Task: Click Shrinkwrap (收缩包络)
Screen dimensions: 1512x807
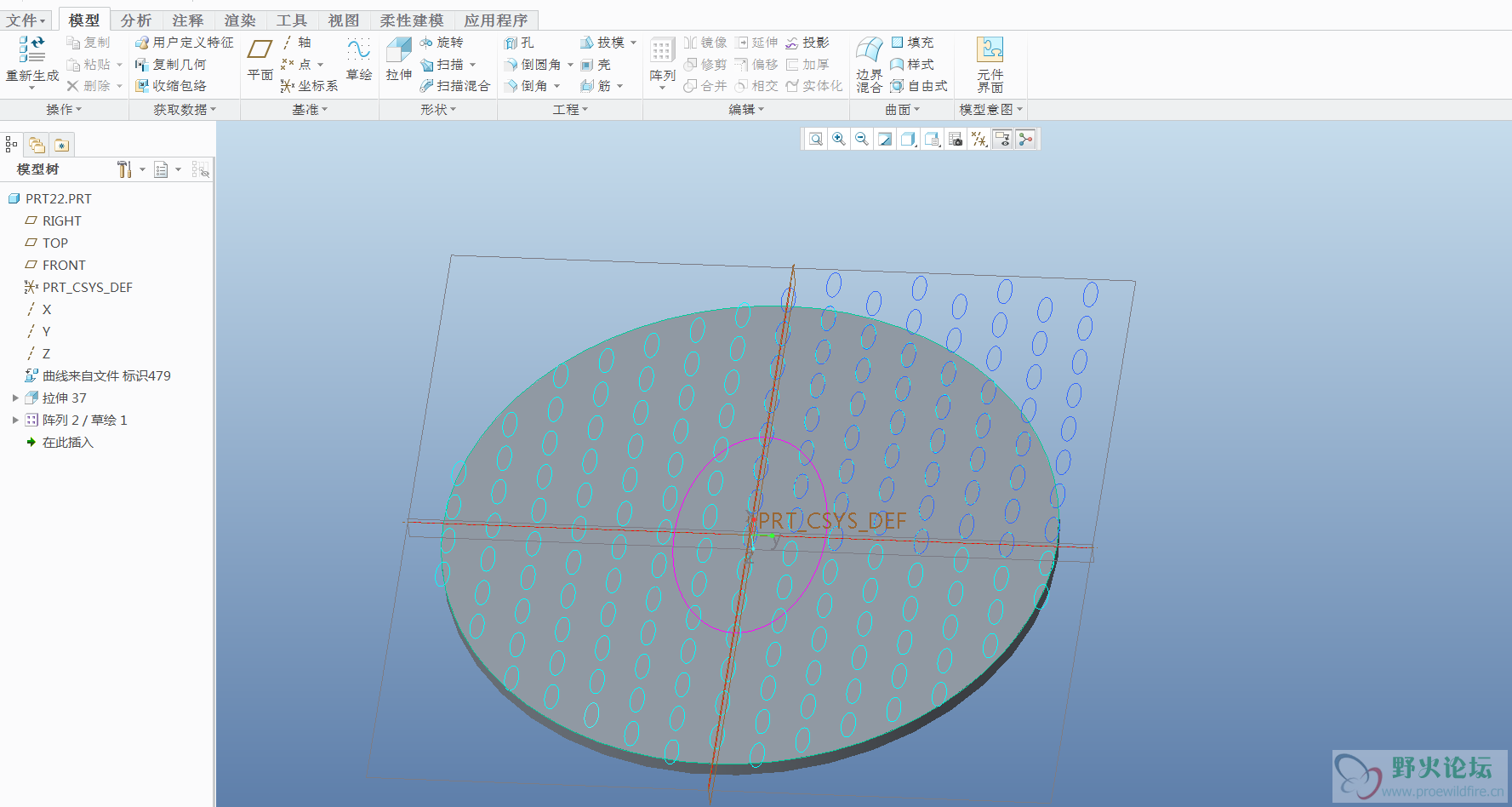Action: click(x=171, y=86)
